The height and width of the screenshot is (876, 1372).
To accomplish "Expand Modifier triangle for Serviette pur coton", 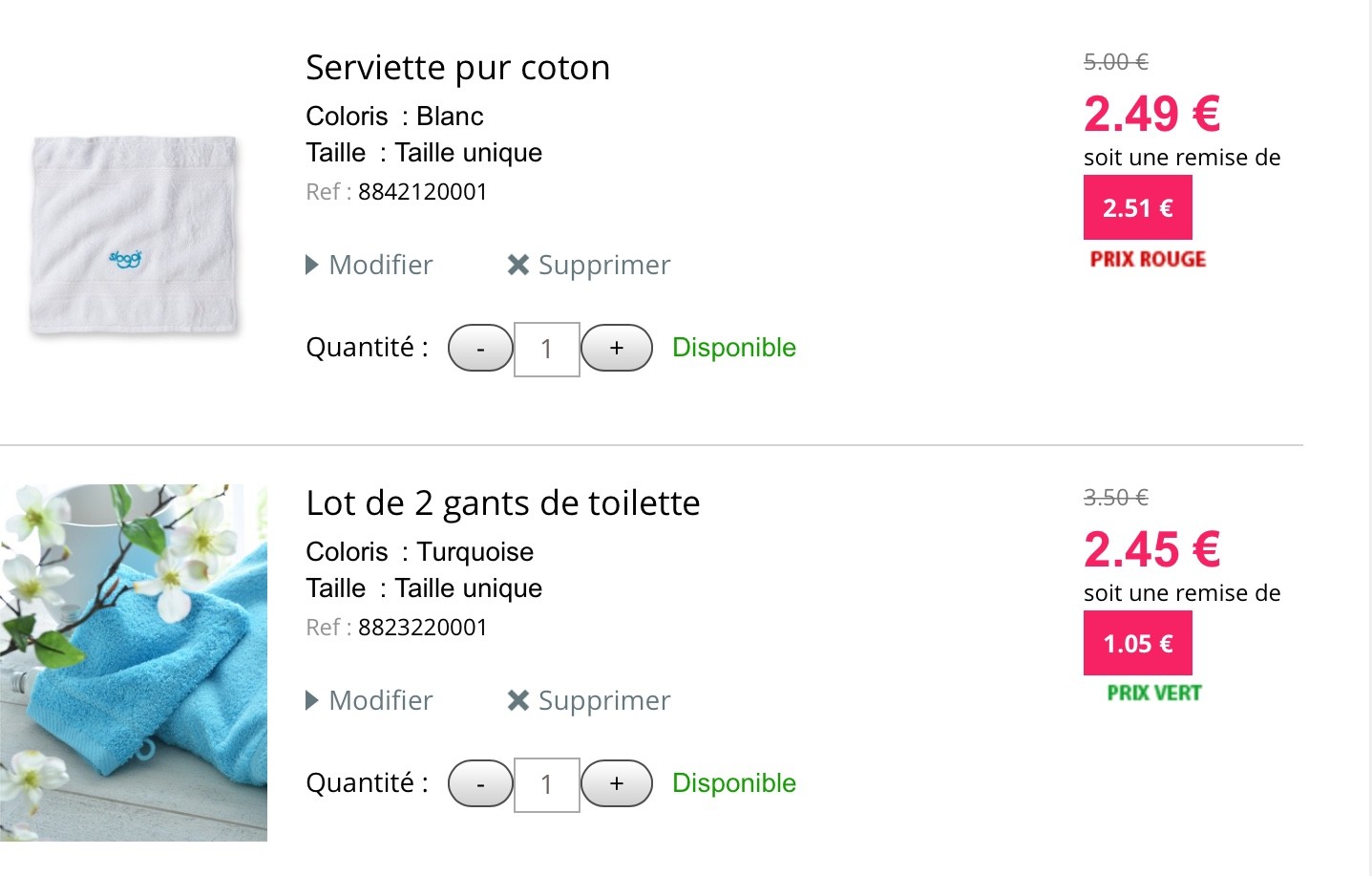I will [x=311, y=265].
